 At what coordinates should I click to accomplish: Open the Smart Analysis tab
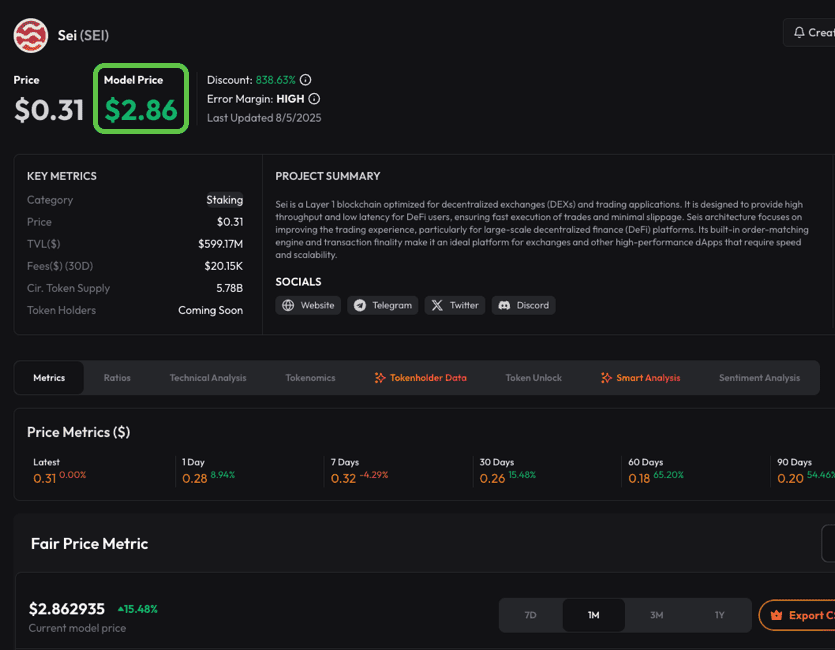point(640,378)
